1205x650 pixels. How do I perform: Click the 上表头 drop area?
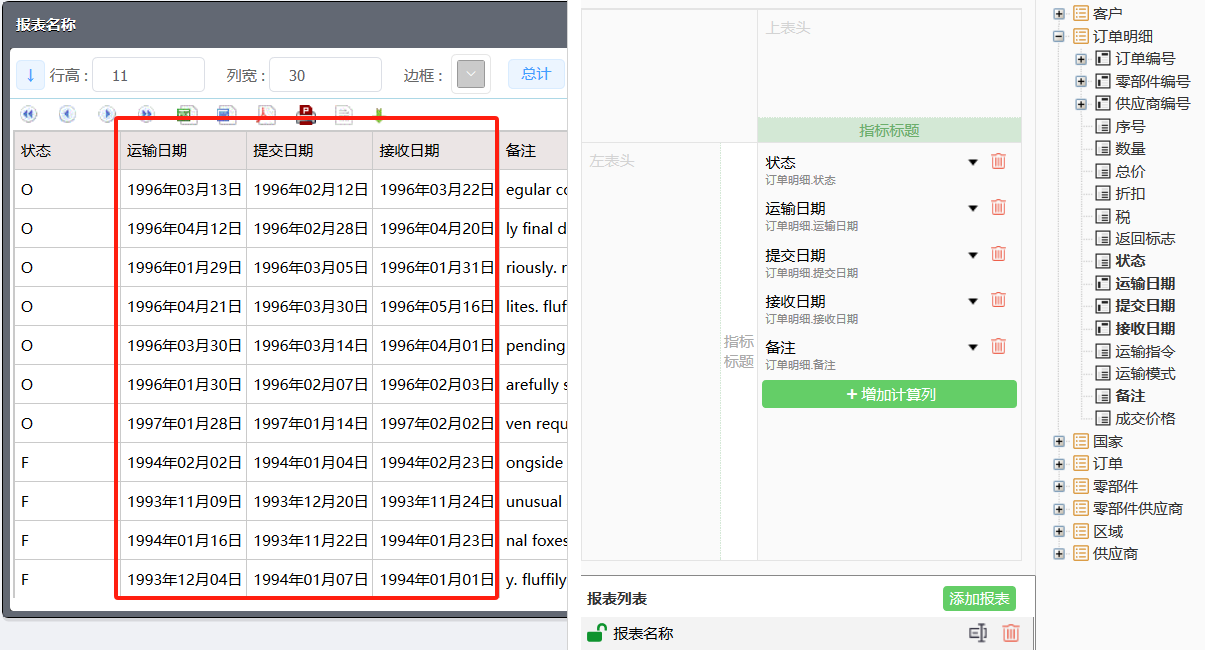pos(889,65)
